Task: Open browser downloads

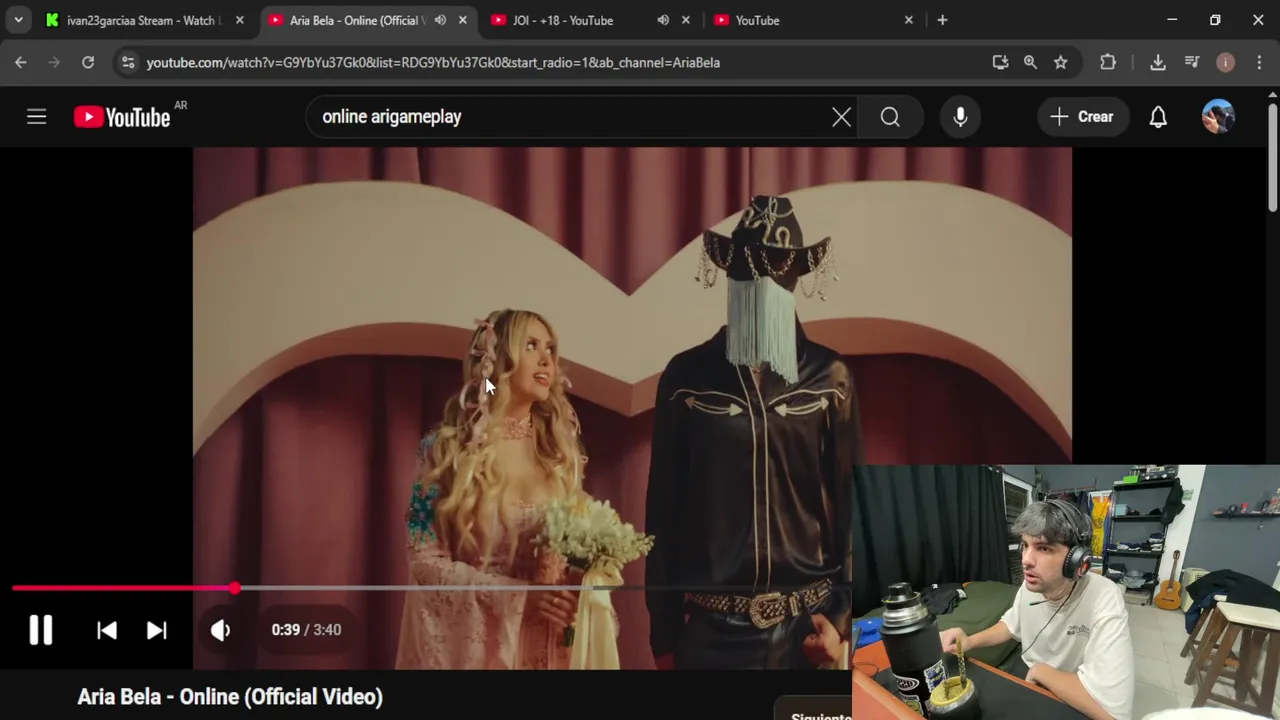Action: pyautogui.click(x=1158, y=62)
